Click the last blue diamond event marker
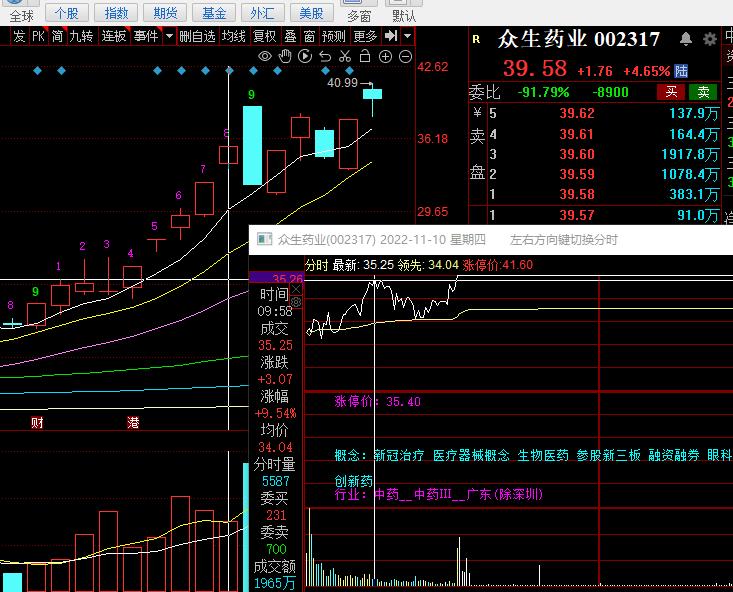This screenshot has height=592, width=733. tap(350, 71)
